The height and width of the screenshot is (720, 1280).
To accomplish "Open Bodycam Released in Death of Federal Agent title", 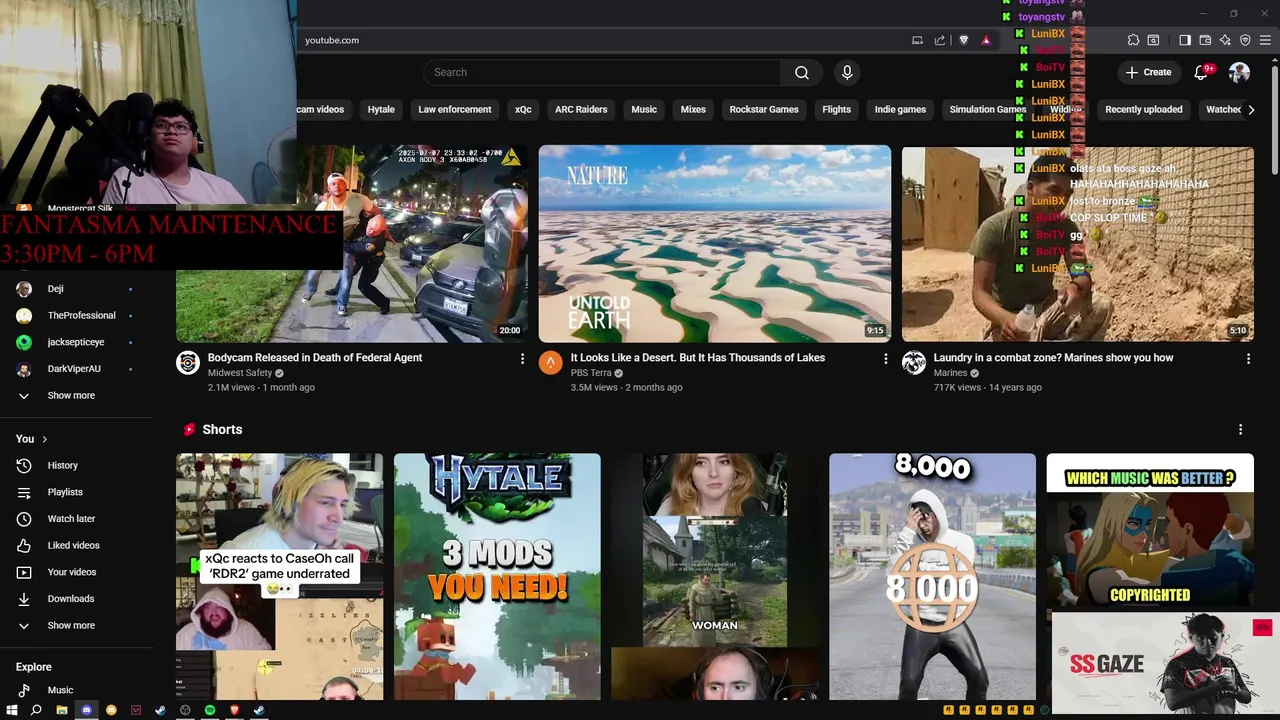I will (315, 358).
